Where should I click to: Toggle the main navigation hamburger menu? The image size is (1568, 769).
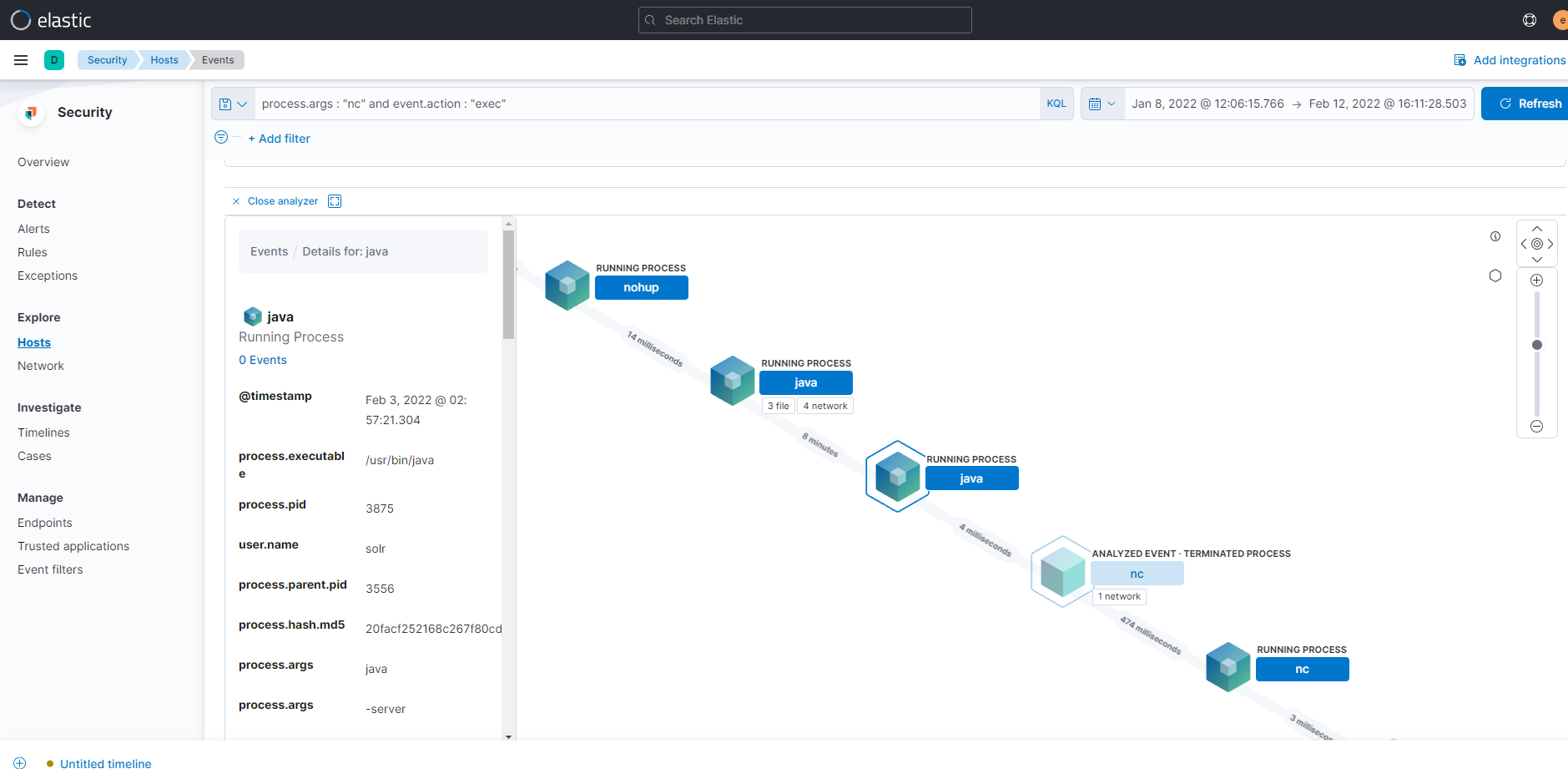coord(21,60)
